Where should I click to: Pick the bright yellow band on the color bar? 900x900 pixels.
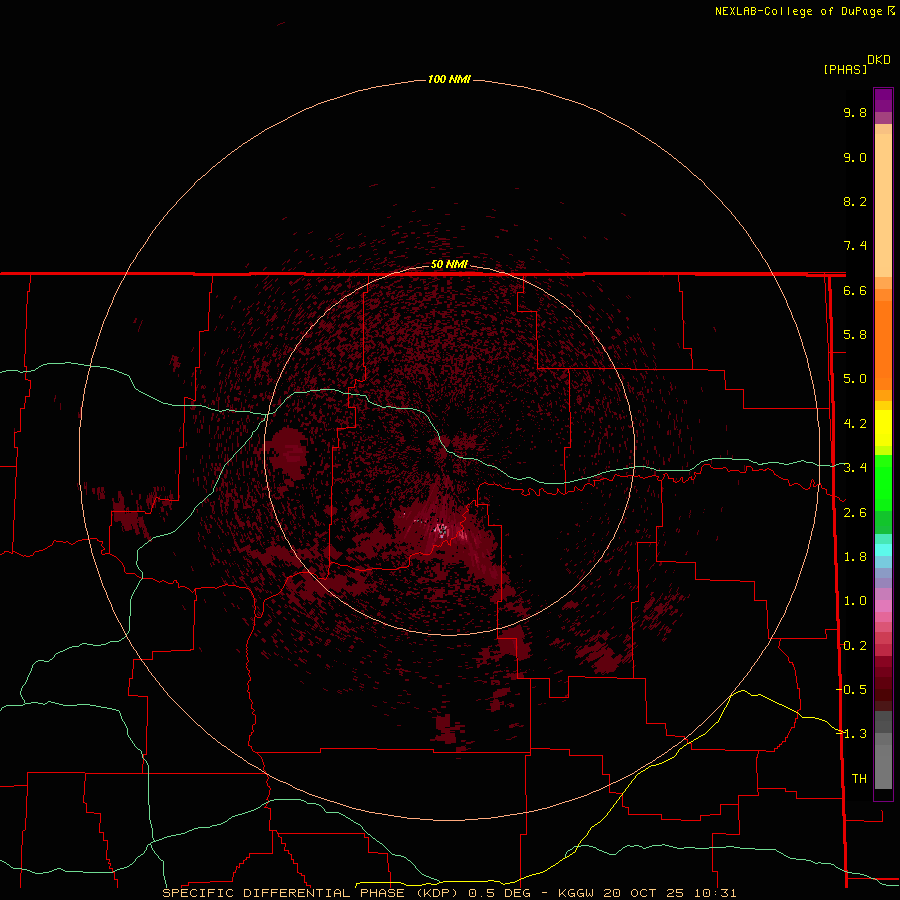click(883, 428)
